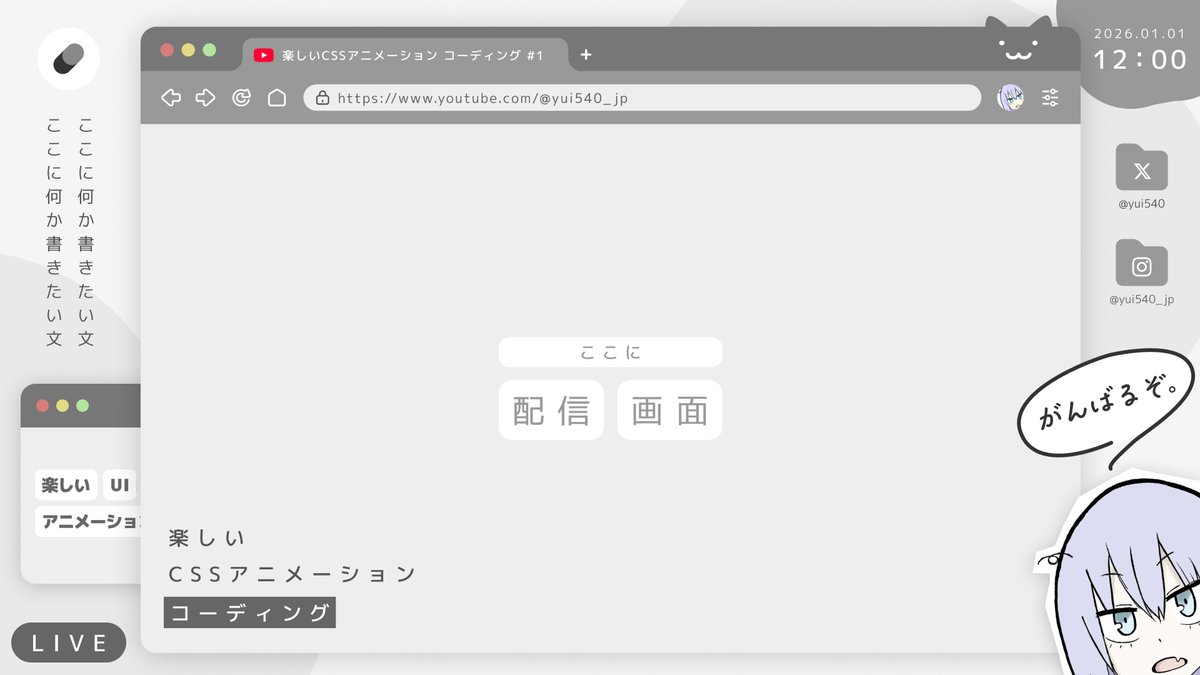Reload the page with the refresh icon
Image resolution: width=1200 pixels, height=675 pixels.
tap(241, 97)
